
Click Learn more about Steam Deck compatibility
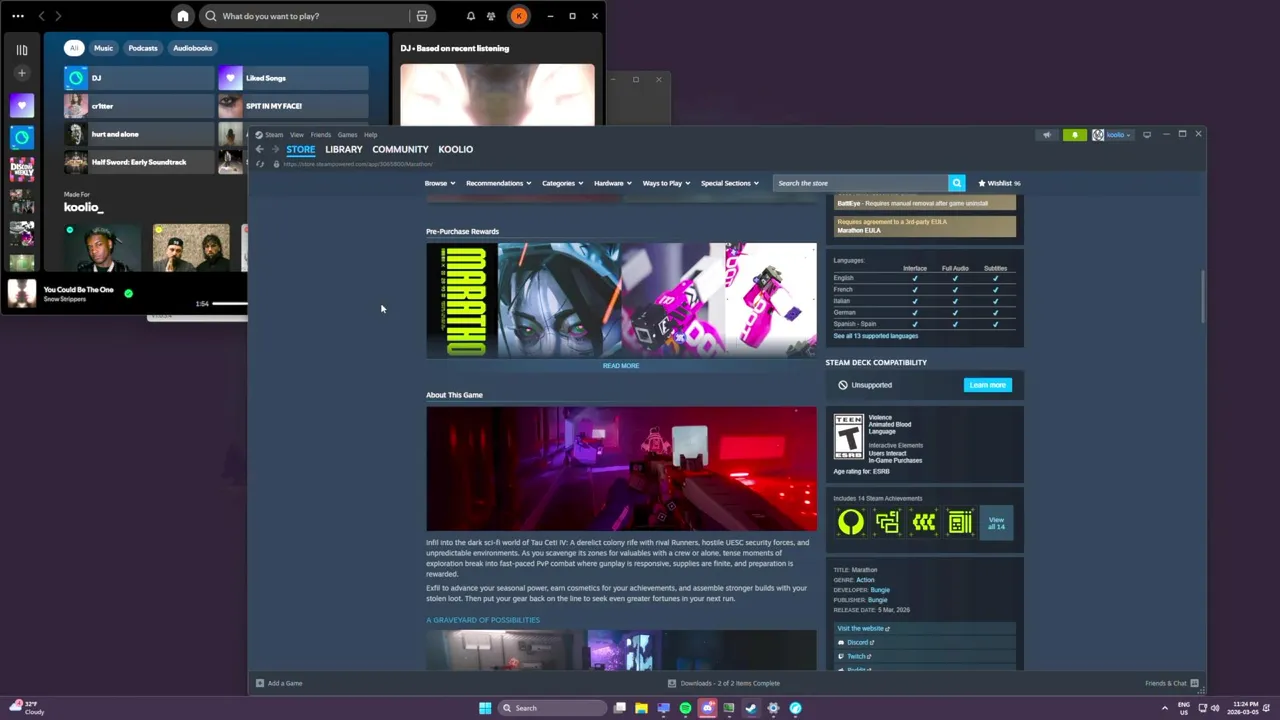(x=987, y=385)
